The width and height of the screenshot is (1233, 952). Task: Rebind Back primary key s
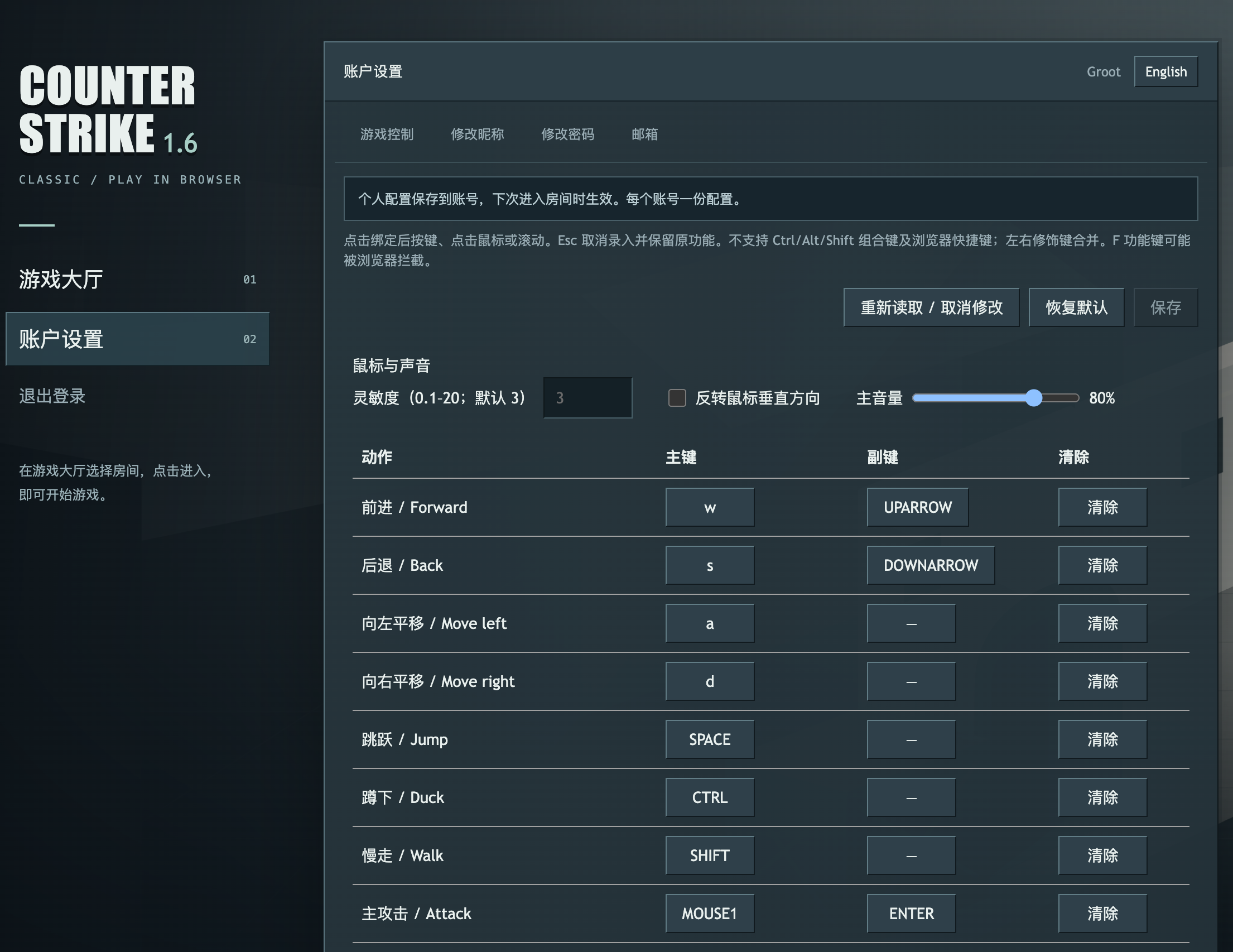tap(710, 565)
